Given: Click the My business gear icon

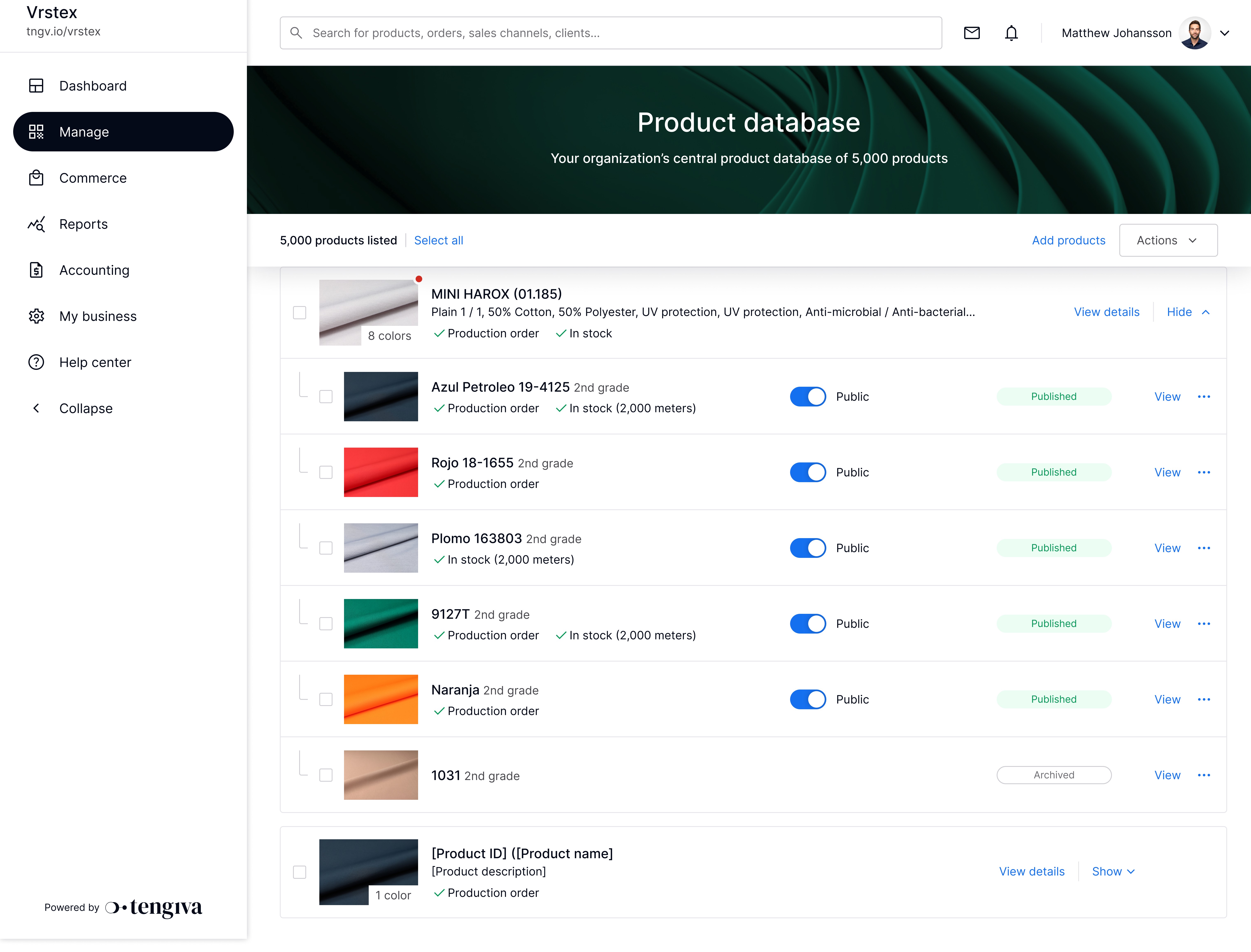Looking at the screenshot, I should (x=36, y=316).
